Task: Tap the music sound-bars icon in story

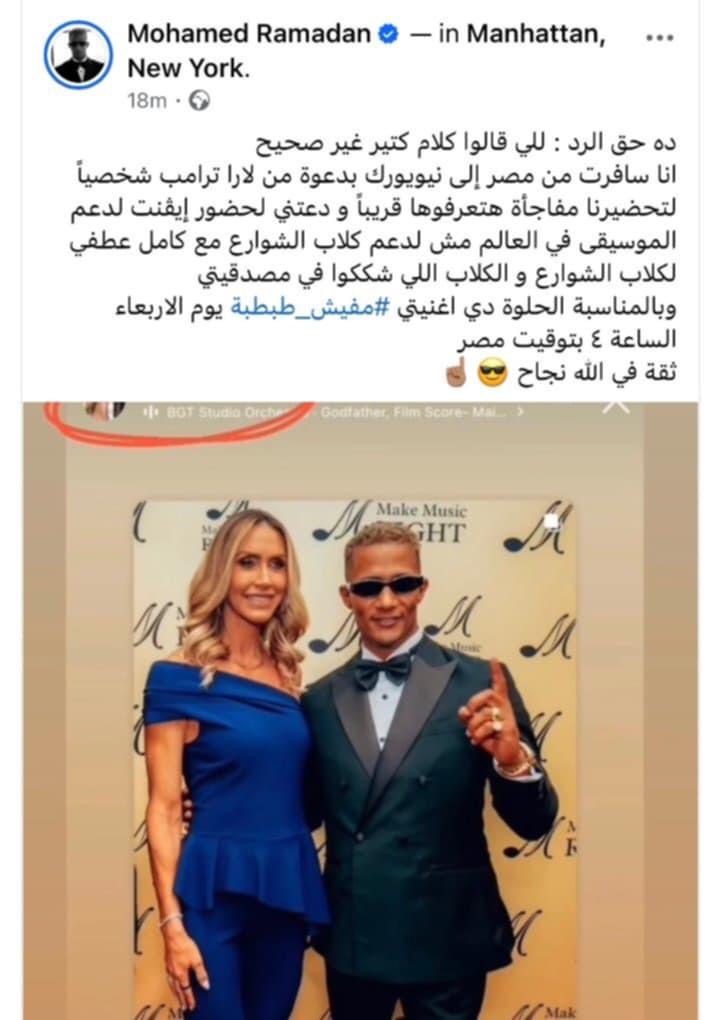Action: 151,412
